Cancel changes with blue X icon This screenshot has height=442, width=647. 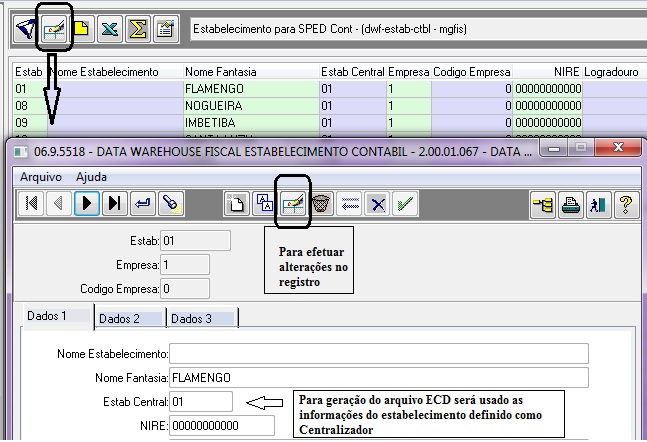click(377, 203)
